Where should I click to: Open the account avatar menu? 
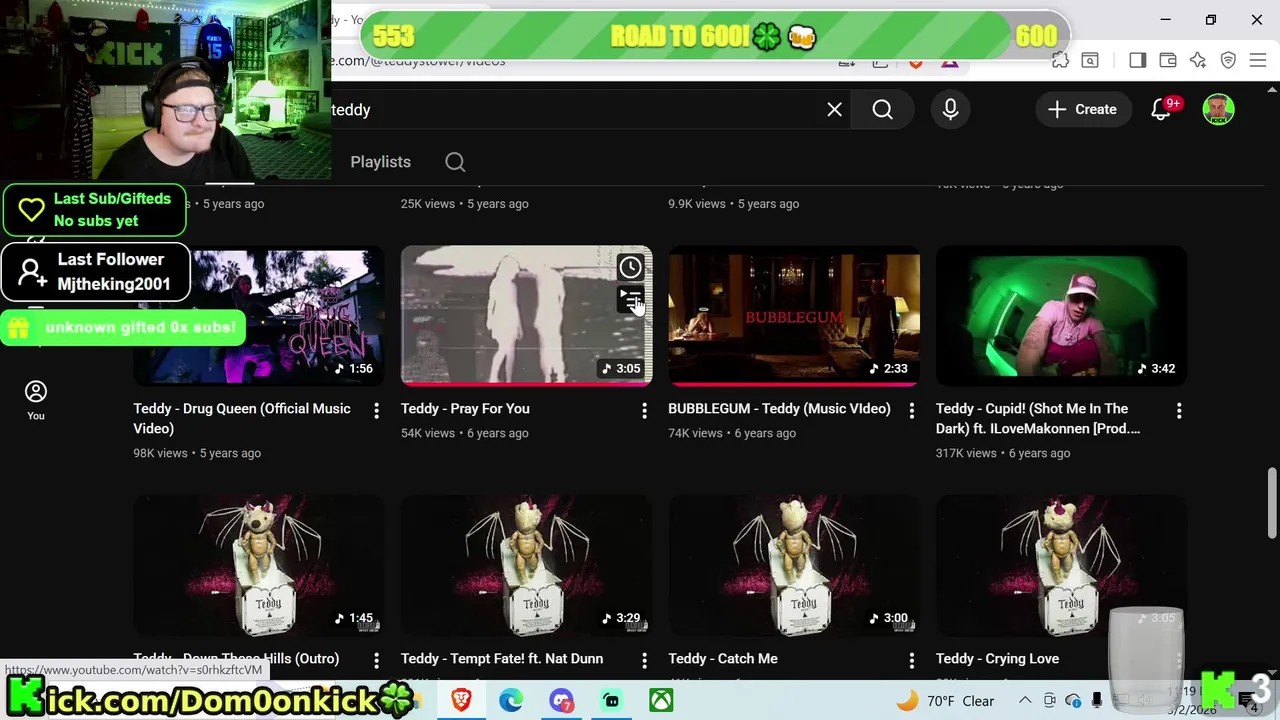click(x=1218, y=110)
